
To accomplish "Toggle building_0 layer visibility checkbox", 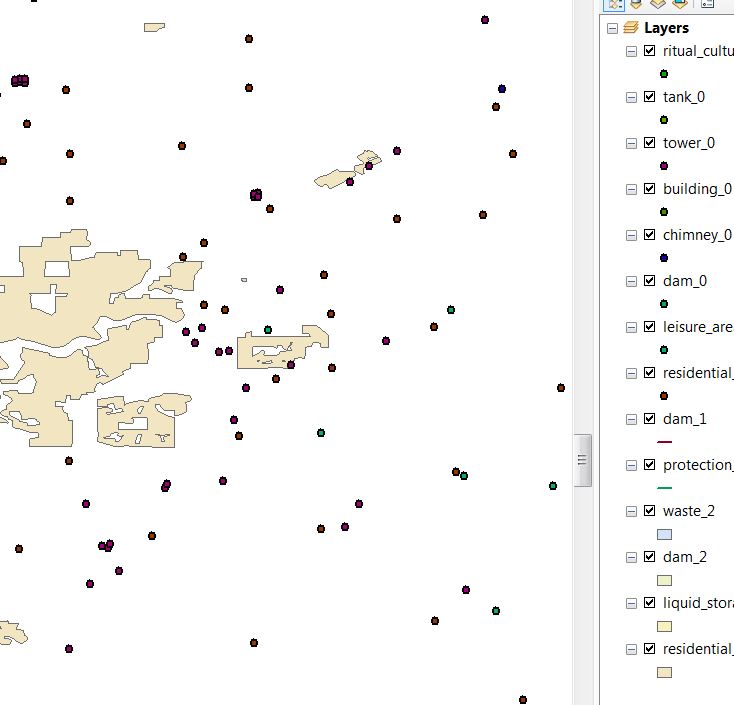I will coord(649,189).
